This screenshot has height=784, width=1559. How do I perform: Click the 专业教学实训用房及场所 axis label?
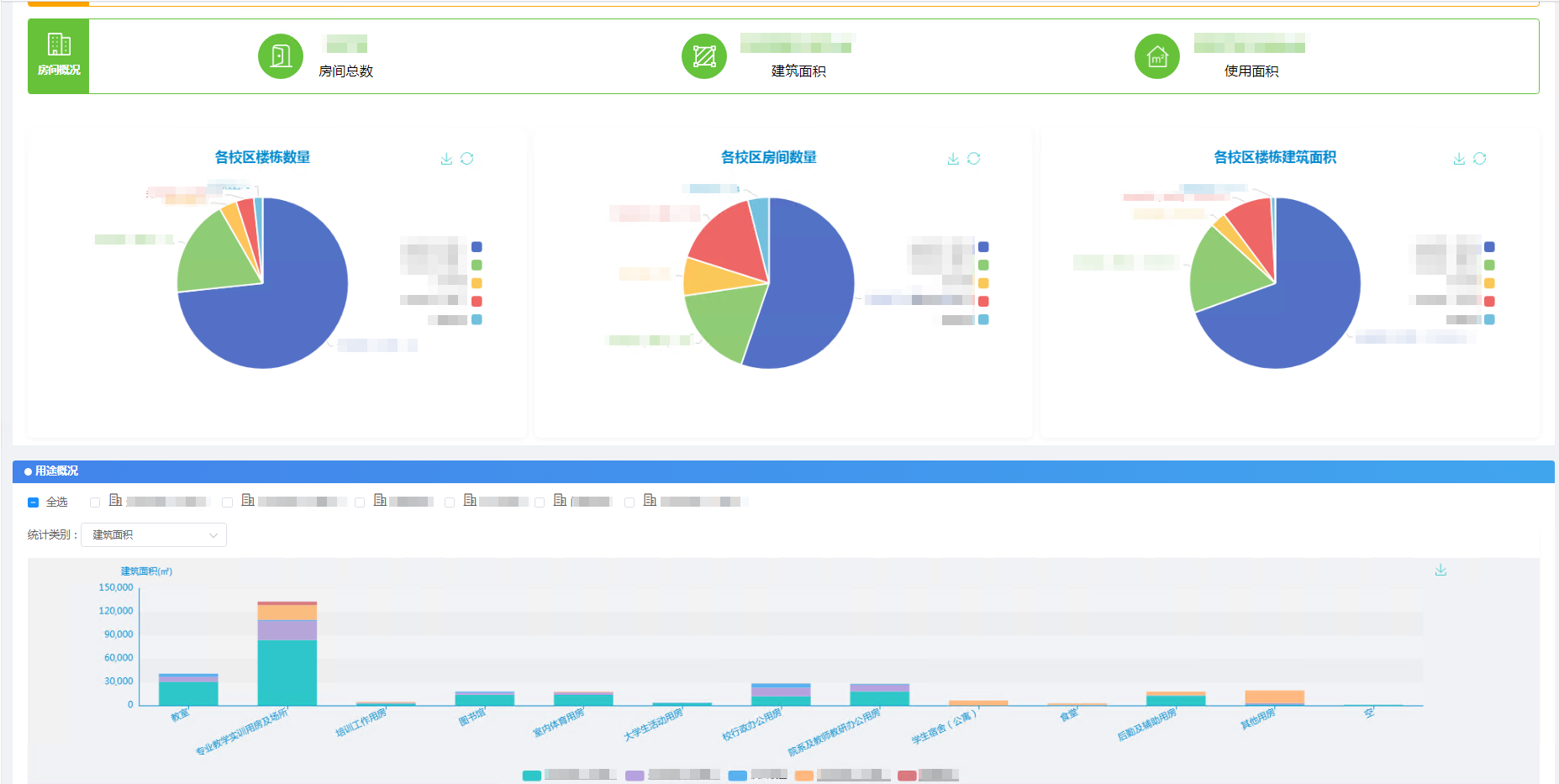[242, 731]
